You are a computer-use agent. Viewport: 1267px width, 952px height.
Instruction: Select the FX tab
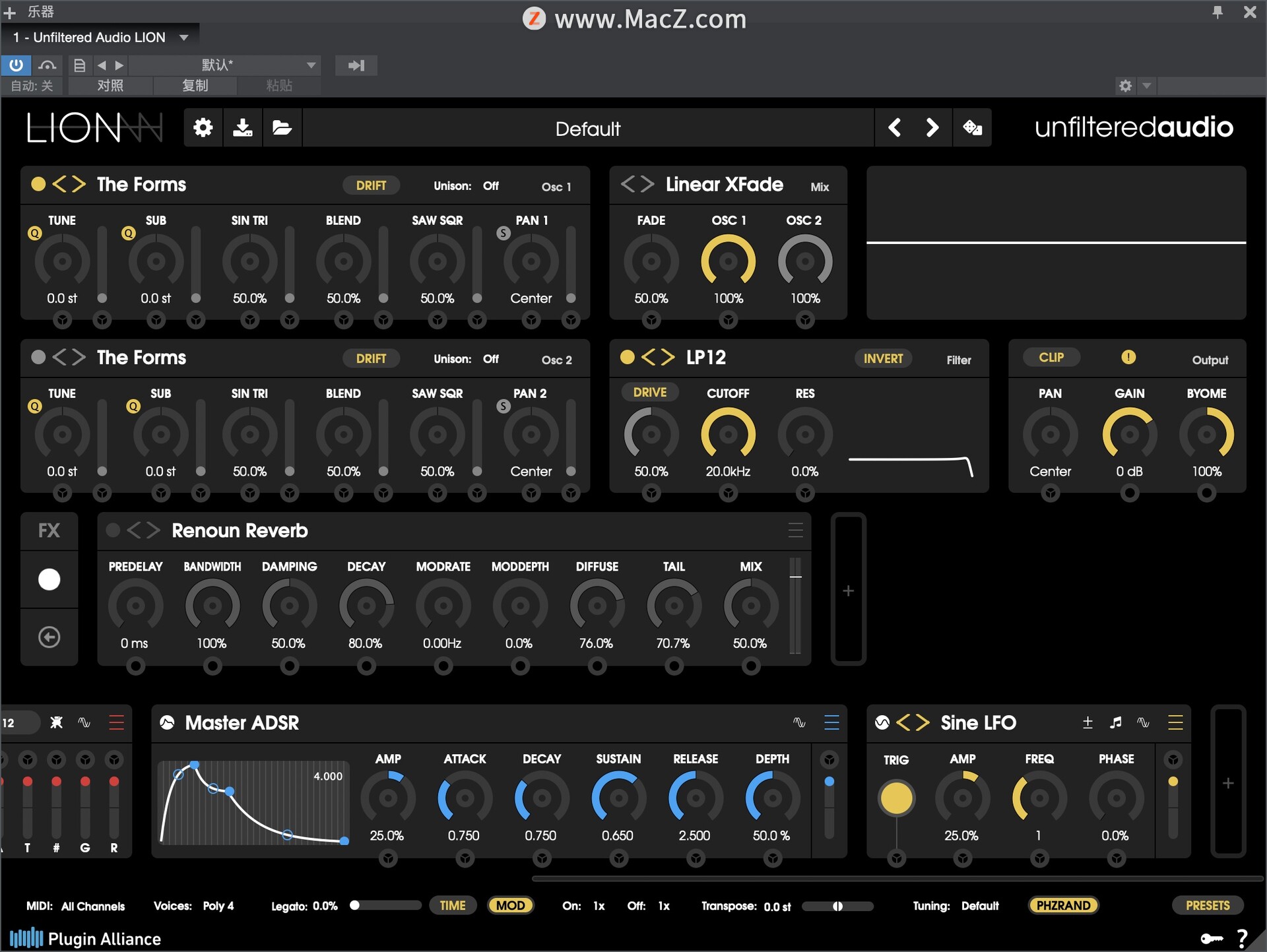(49, 530)
